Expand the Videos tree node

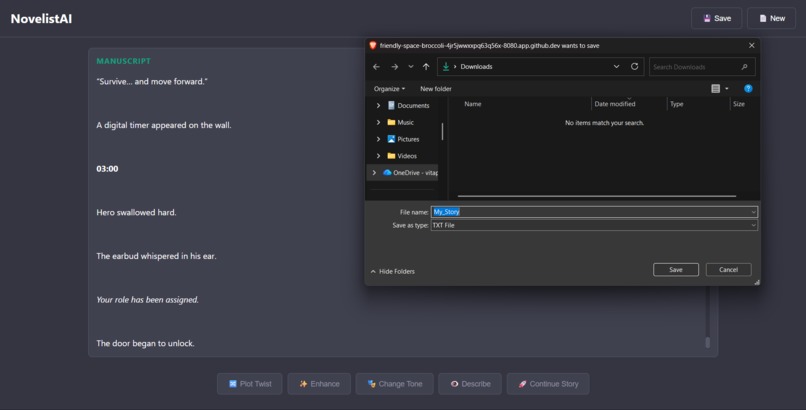point(378,156)
